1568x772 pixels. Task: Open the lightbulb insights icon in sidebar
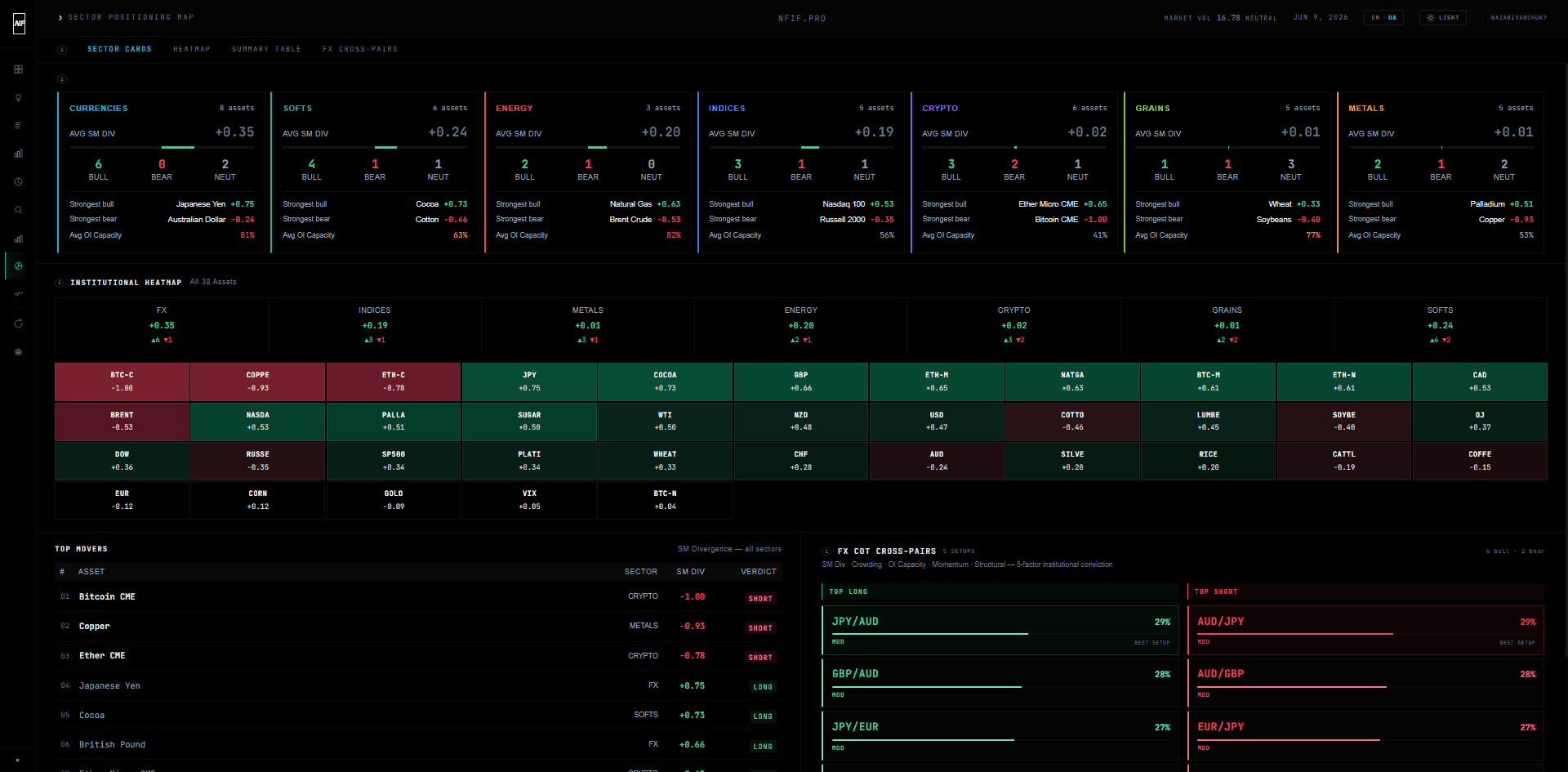(x=18, y=97)
